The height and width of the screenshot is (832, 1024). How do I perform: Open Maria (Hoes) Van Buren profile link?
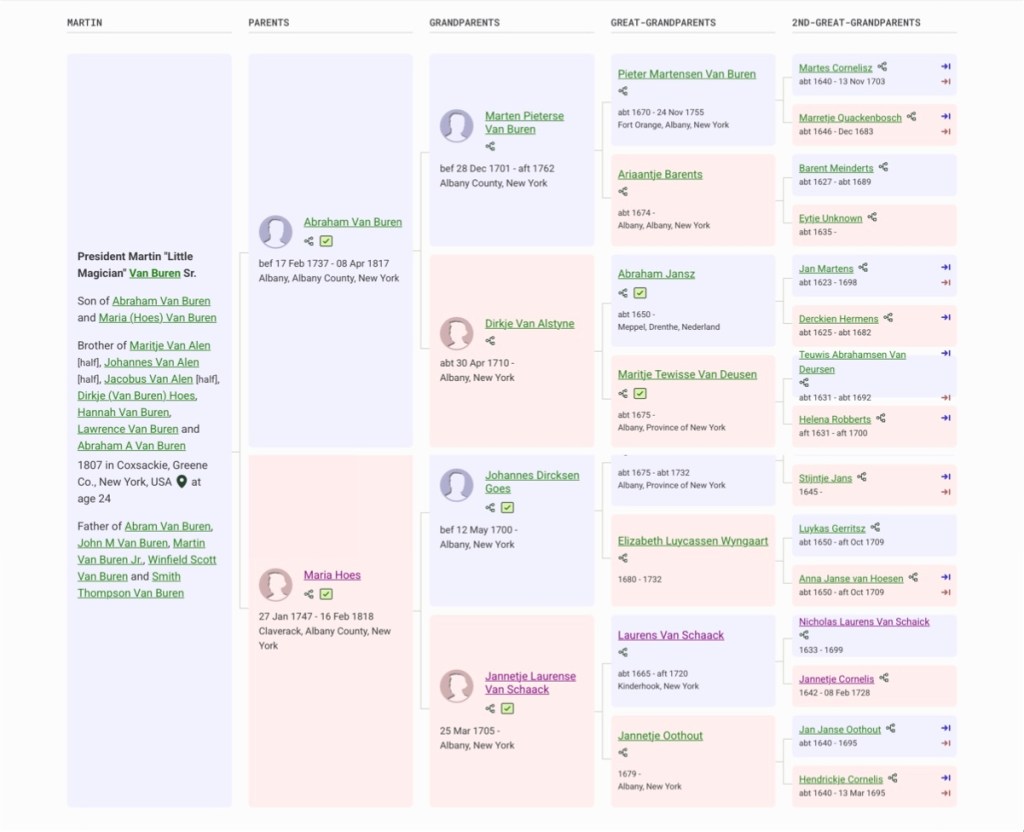[x=157, y=318]
